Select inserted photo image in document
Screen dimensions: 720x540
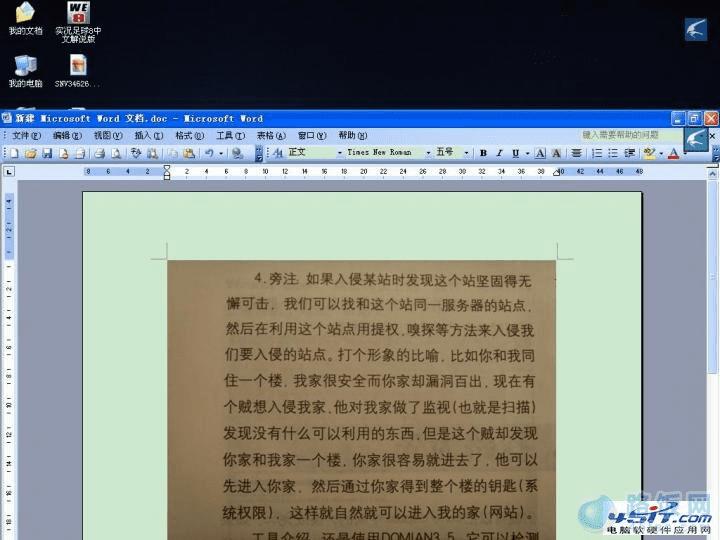tap(361, 399)
